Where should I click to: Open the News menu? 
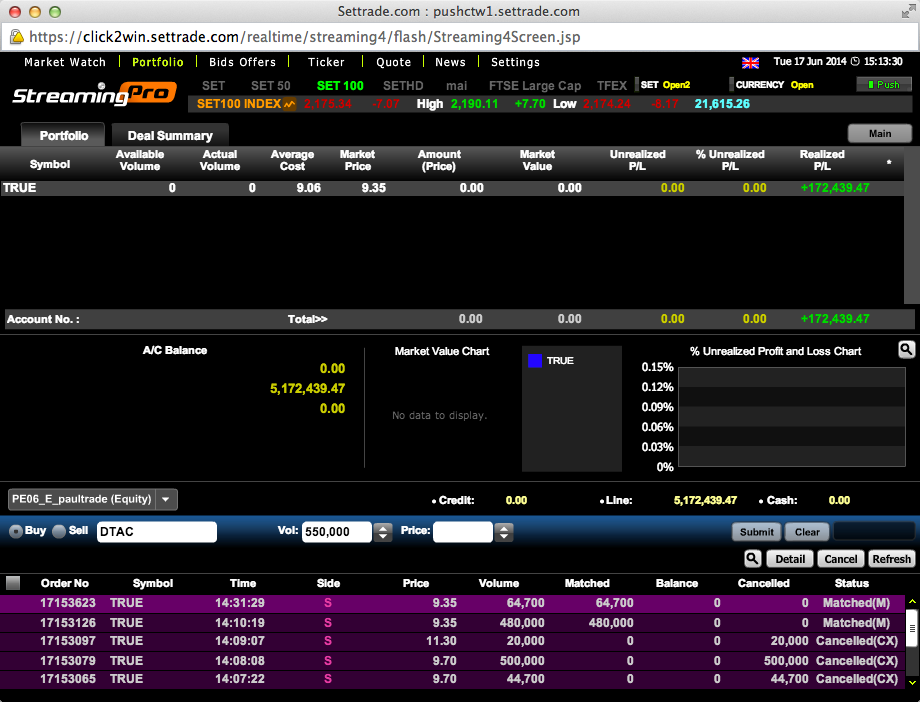click(x=450, y=62)
